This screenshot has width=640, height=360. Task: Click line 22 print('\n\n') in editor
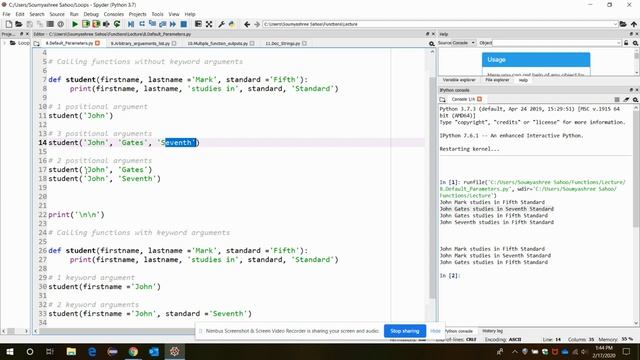(x=76, y=214)
